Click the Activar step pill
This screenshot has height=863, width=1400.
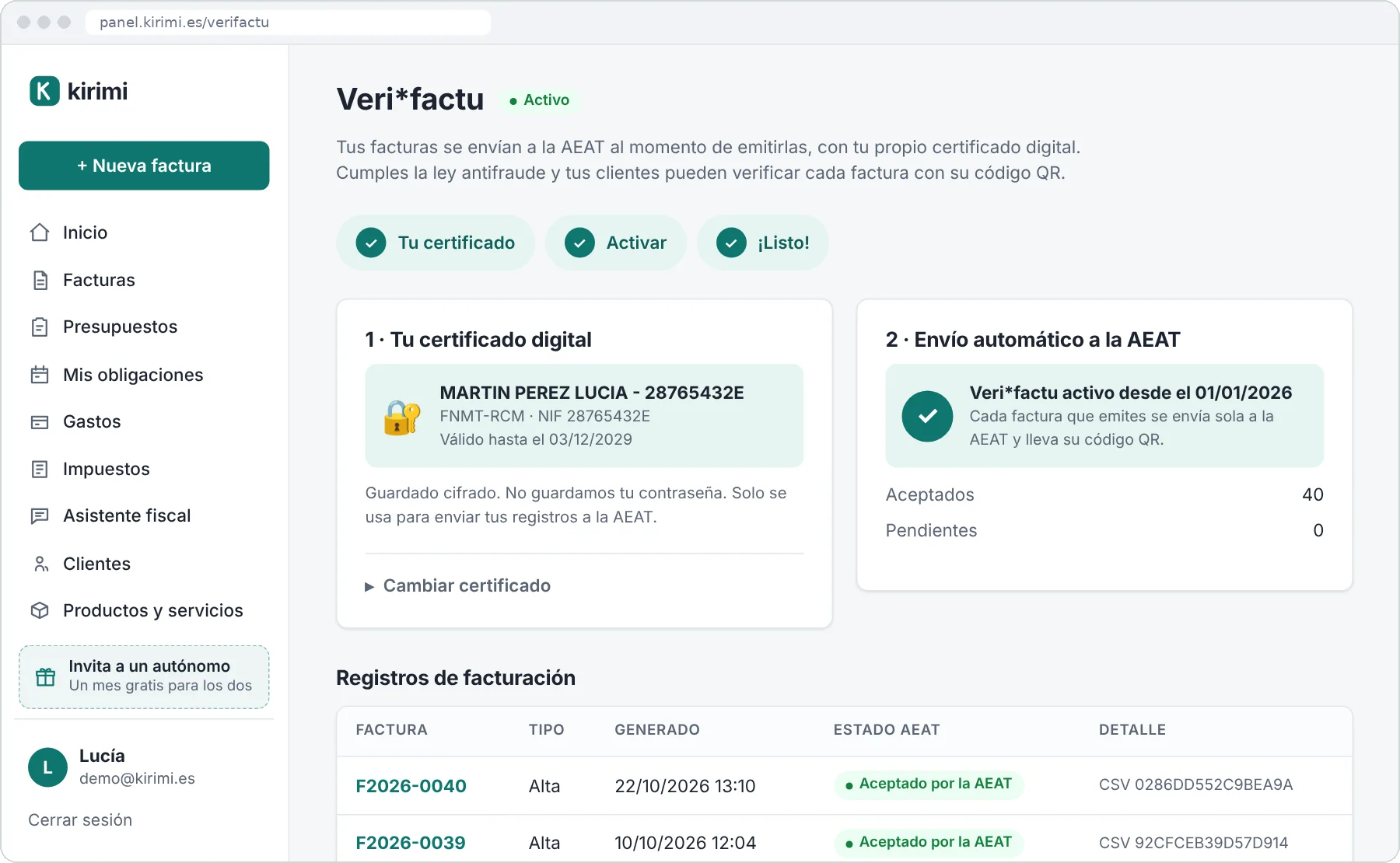[615, 243]
